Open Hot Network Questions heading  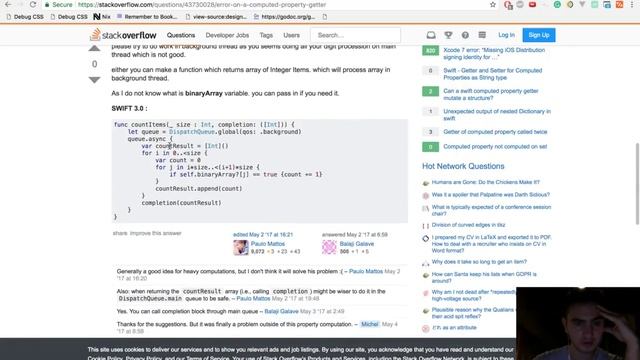[x=463, y=166]
